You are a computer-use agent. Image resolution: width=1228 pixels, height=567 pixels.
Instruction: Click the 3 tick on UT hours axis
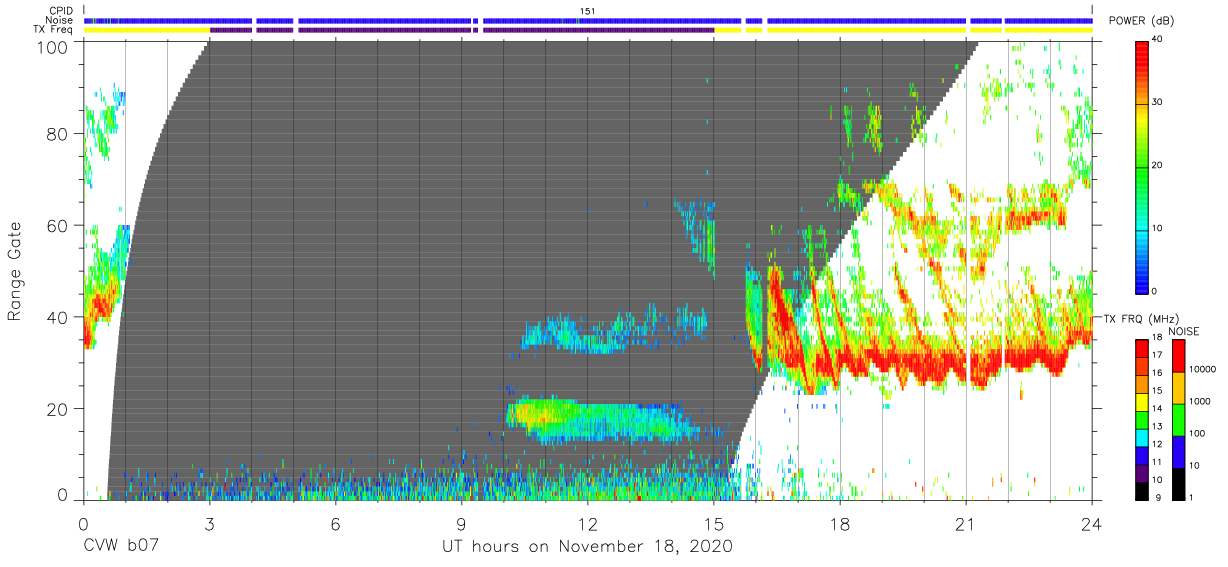pos(209,523)
